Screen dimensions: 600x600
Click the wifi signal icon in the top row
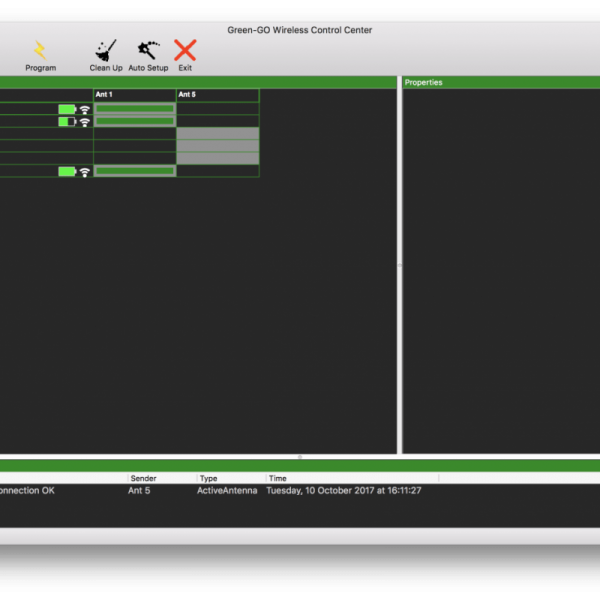coord(85,110)
